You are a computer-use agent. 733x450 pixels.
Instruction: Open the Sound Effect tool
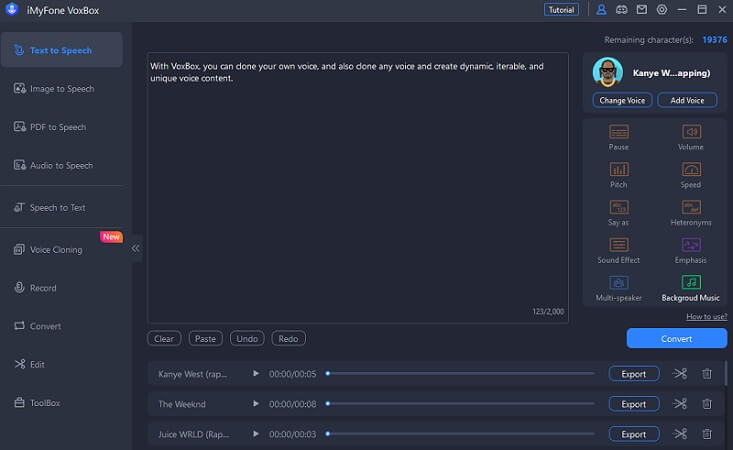click(x=618, y=250)
